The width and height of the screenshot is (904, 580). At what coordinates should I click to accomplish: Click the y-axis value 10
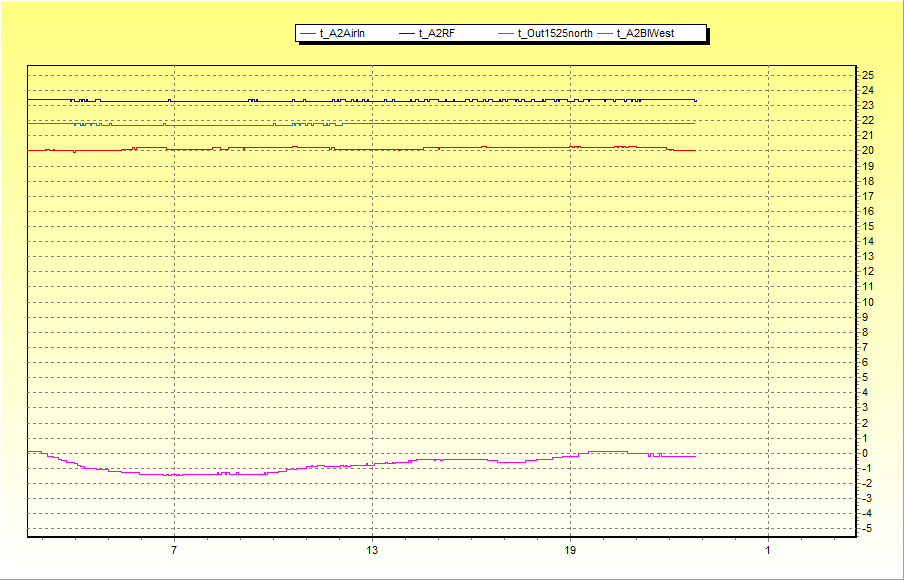tap(868, 302)
